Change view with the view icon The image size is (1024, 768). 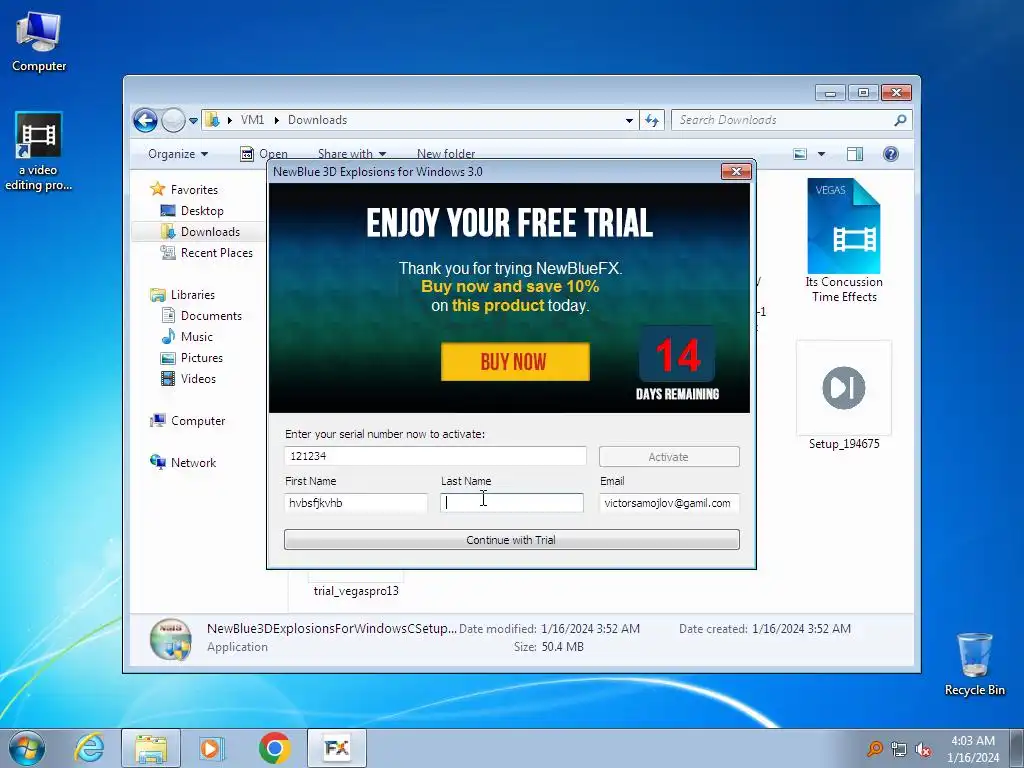[x=800, y=154]
